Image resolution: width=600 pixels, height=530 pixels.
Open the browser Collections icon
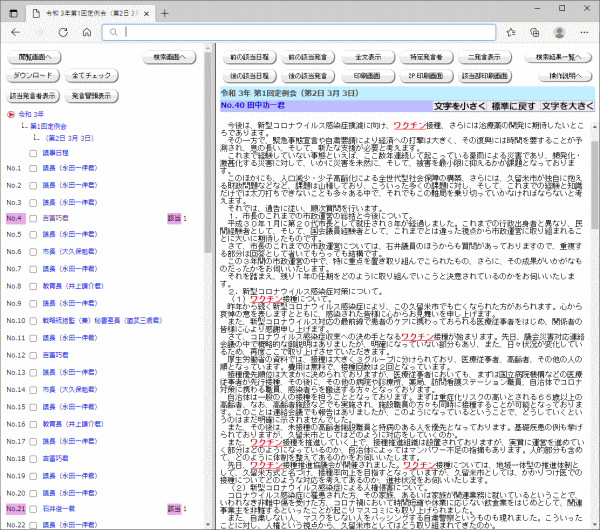coord(535,33)
